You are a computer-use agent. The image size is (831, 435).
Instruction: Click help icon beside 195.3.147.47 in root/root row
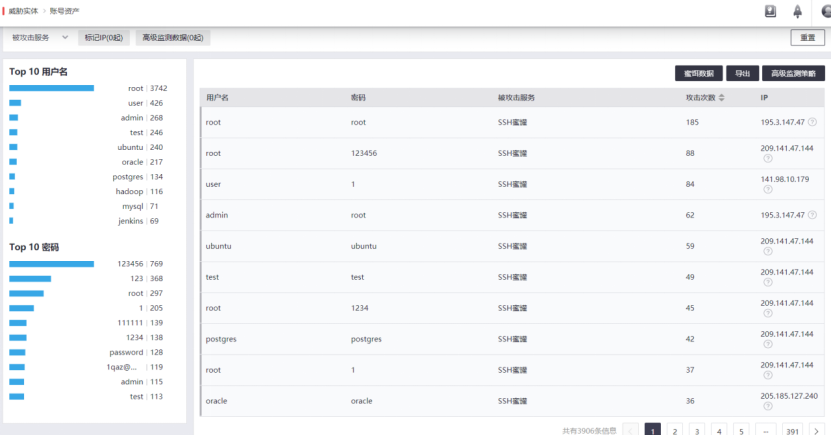click(x=812, y=122)
